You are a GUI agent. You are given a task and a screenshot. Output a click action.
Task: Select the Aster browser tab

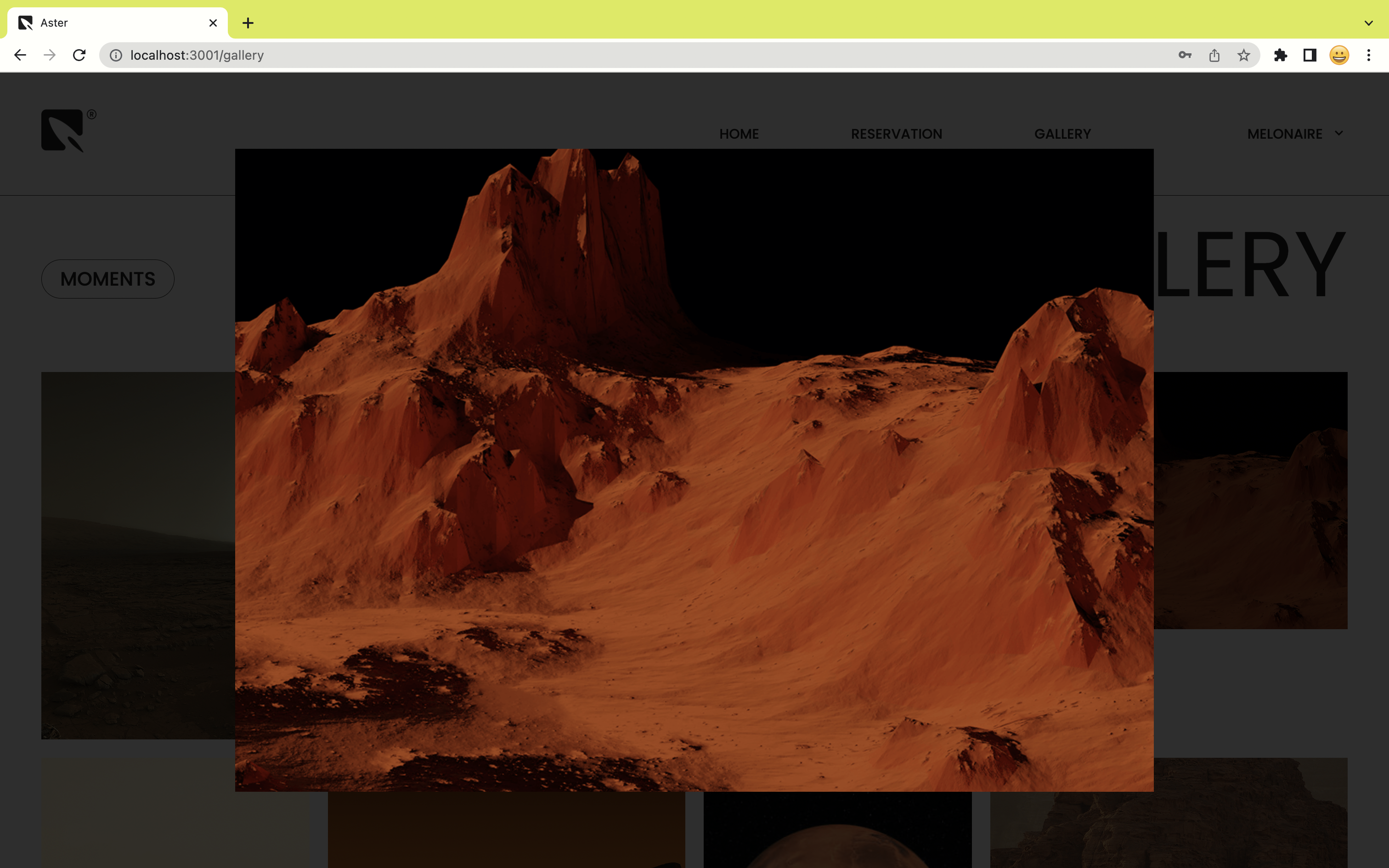(x=118, y=23)
